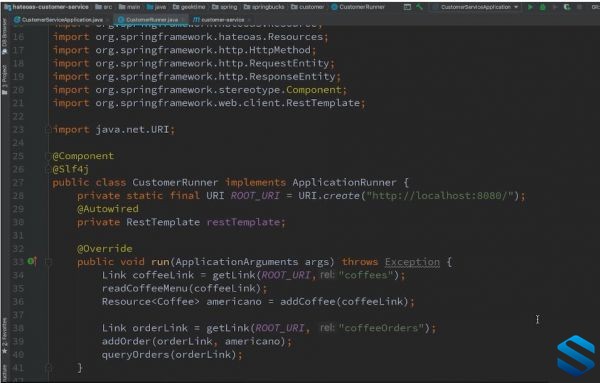Open the Project tool window sidebar button
Viewport: 600px width, 383px height.
tap(5, 80)
